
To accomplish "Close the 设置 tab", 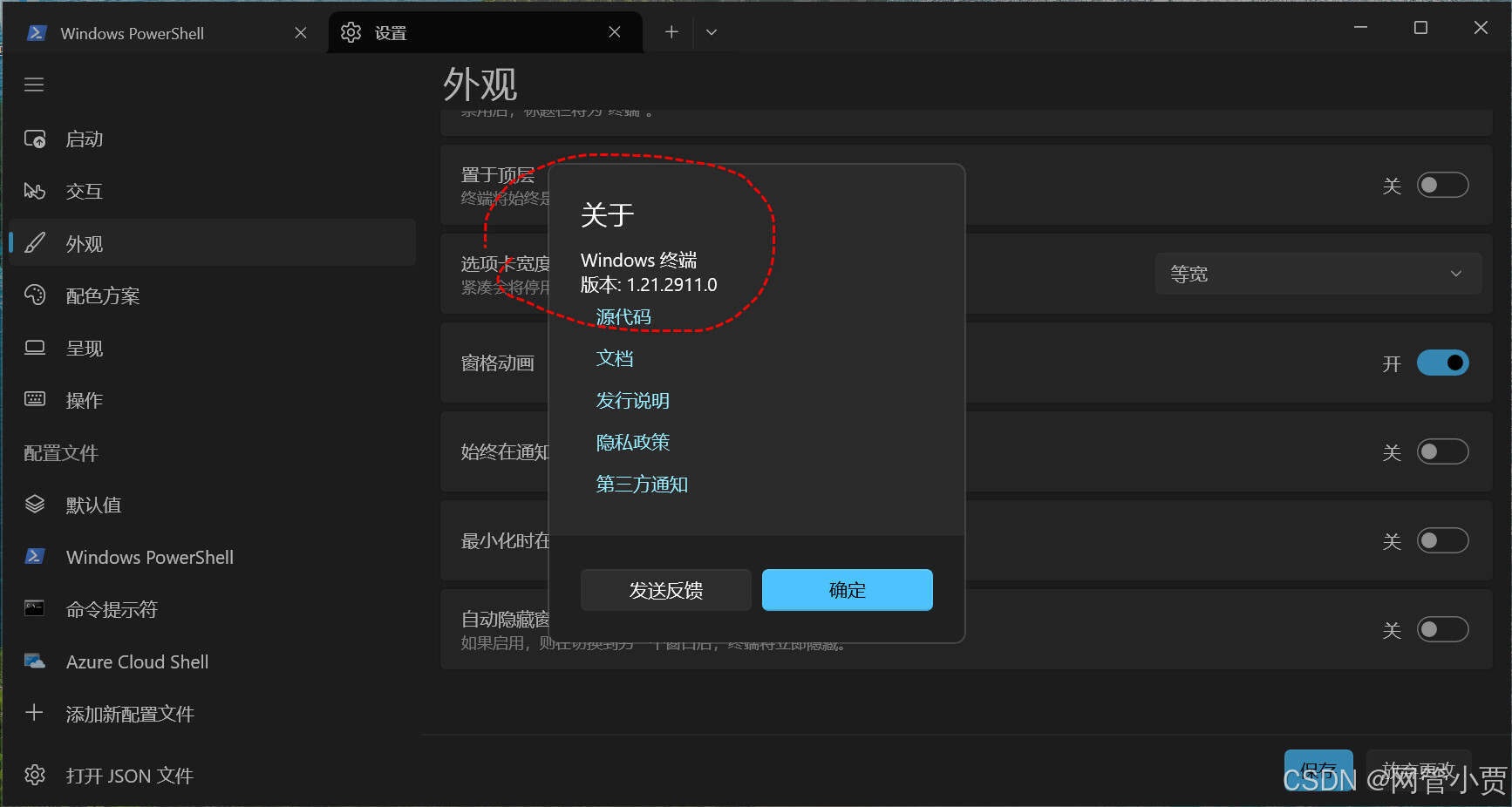I will click(615, 32).
